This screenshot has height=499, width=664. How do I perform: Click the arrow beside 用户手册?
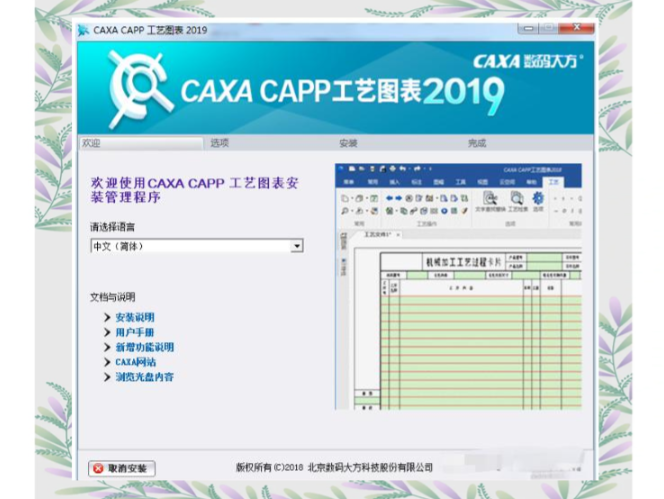107,332
